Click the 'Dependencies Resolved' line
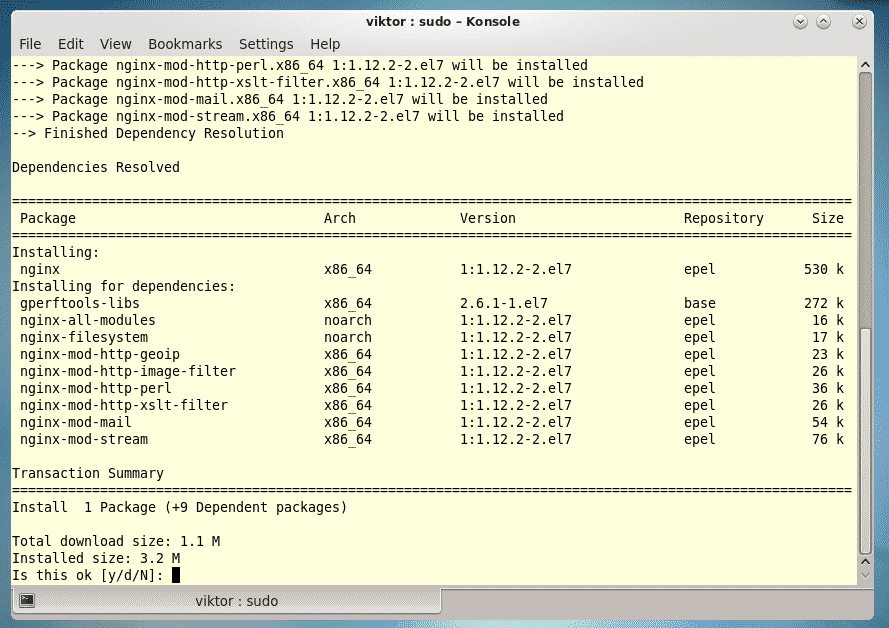Screen dimensions: 889x628 96,167
